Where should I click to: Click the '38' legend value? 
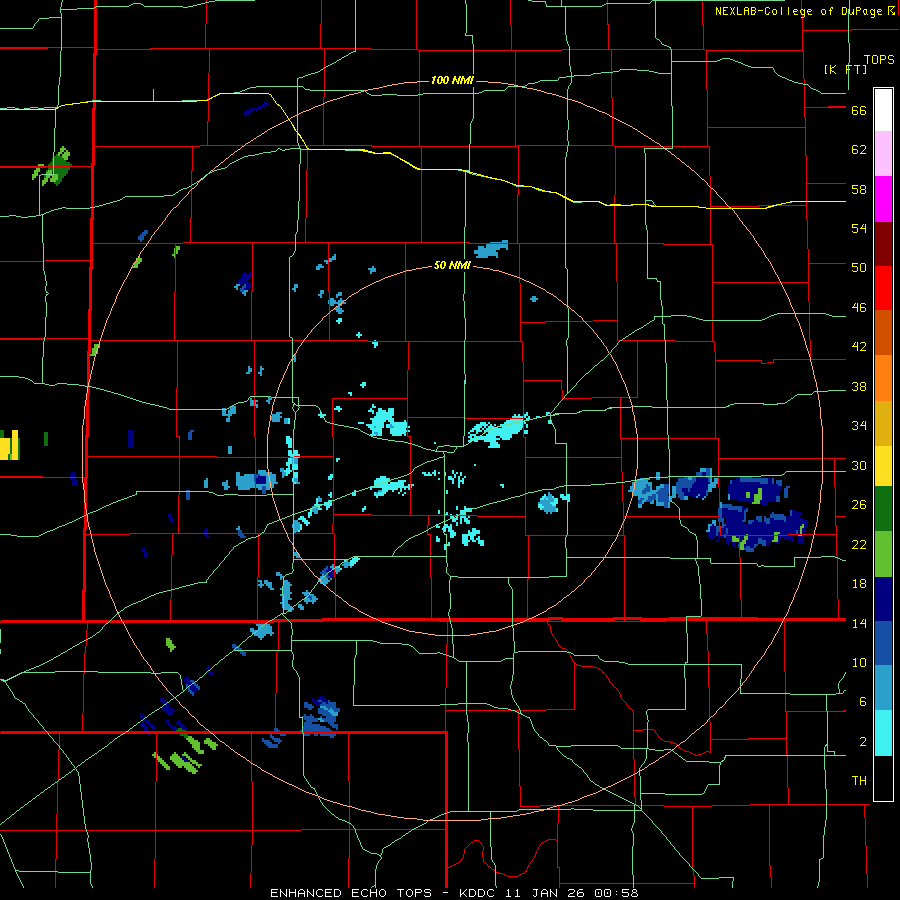pyautogui.click(x=859, y=386)
